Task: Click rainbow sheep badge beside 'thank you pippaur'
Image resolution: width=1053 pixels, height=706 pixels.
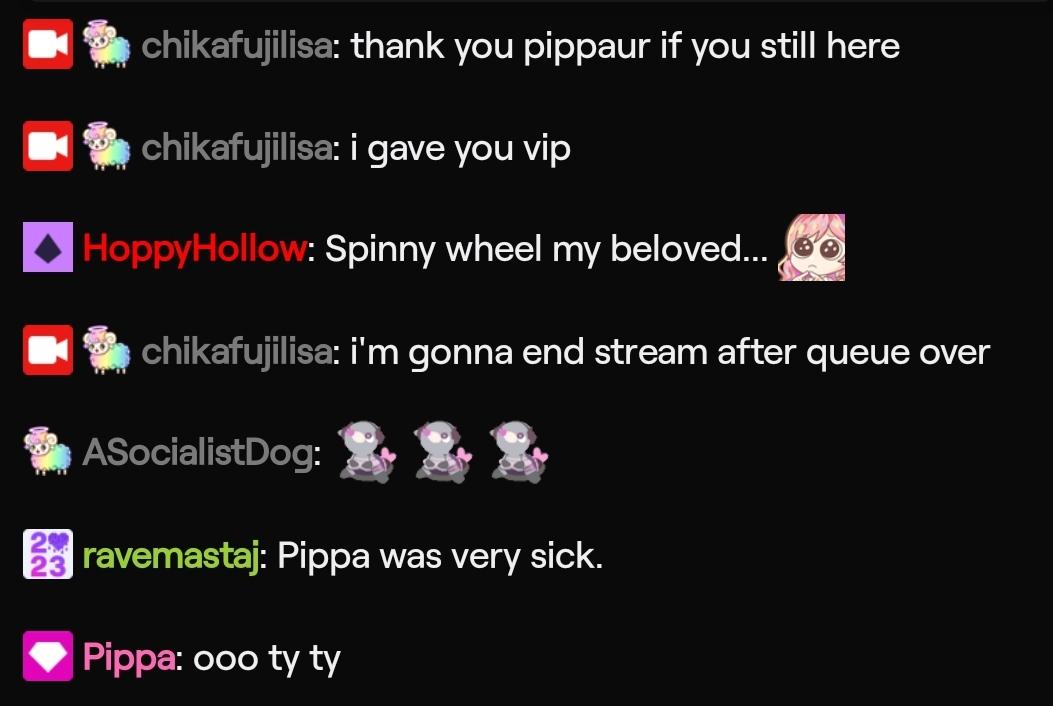Action: (106, 44)
